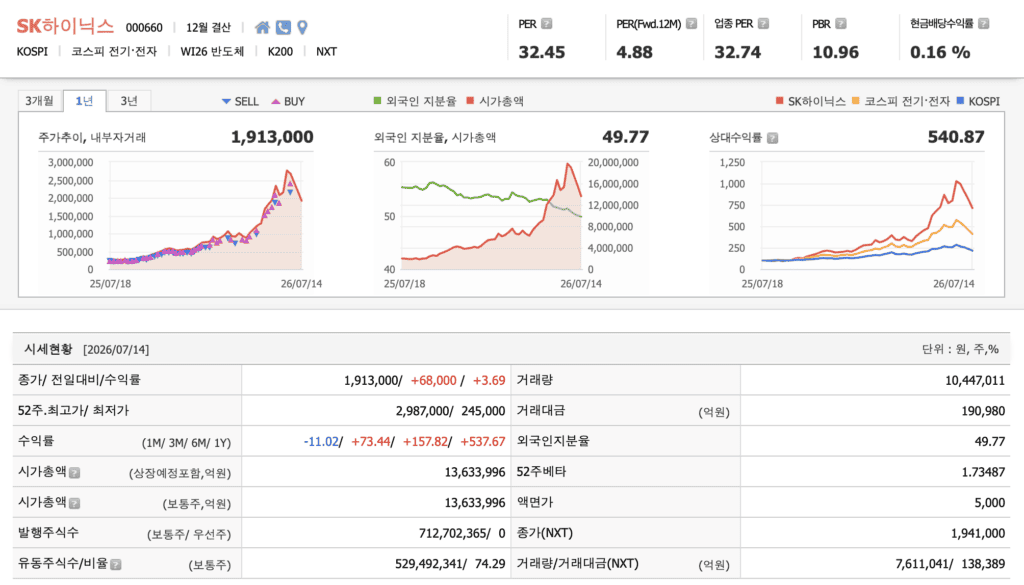Click the PBR value 10.96
The image size is (1024, 585).
(835, 52)
